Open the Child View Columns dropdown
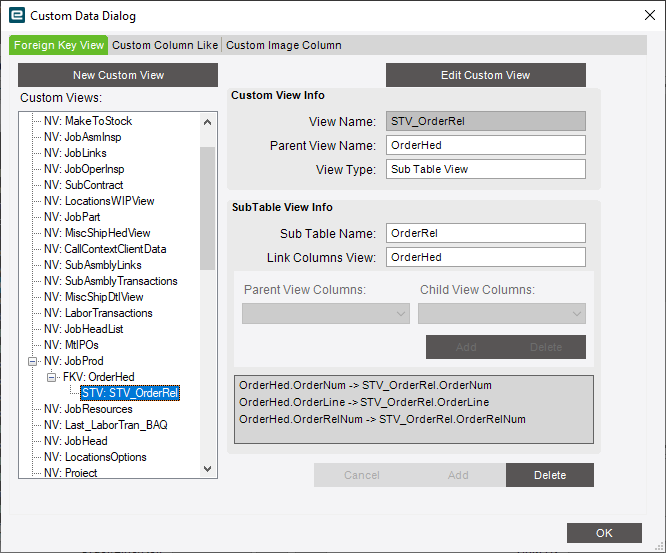The height and width of the screenshot is (553, 666). click(502, 313)
